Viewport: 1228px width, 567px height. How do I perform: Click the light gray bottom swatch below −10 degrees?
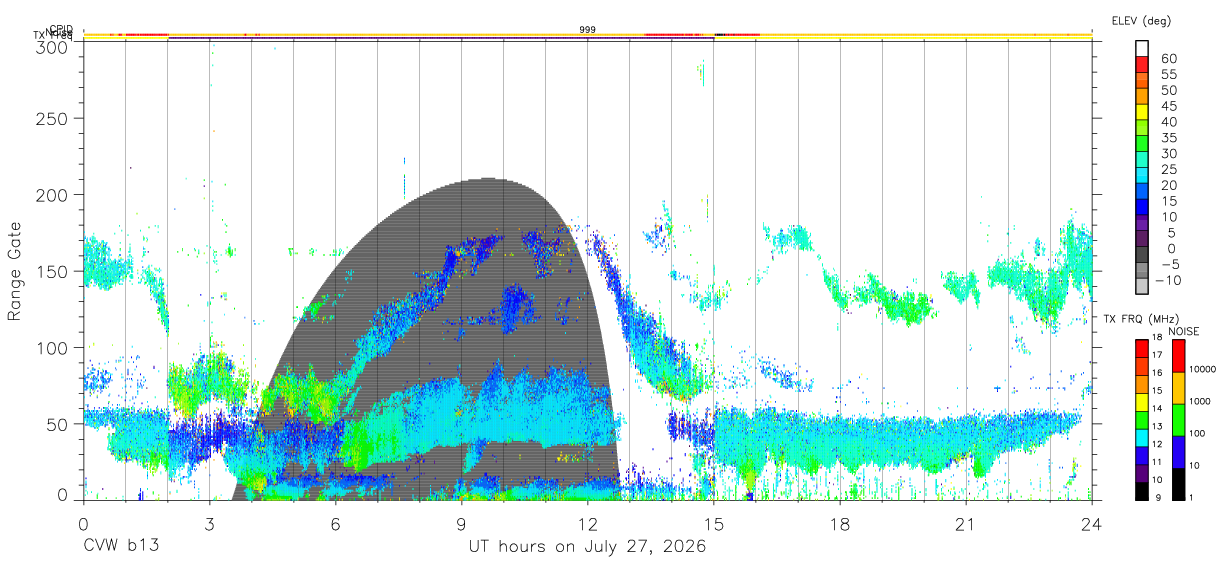[x=1143, y=287]
